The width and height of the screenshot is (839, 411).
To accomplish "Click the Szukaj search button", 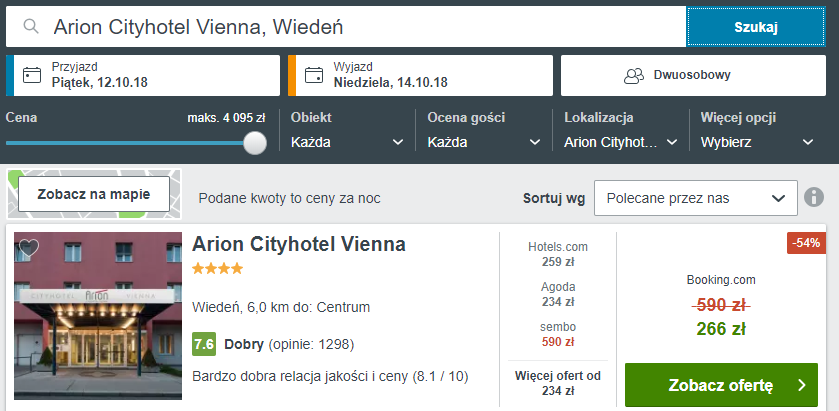I will [756, 27].
